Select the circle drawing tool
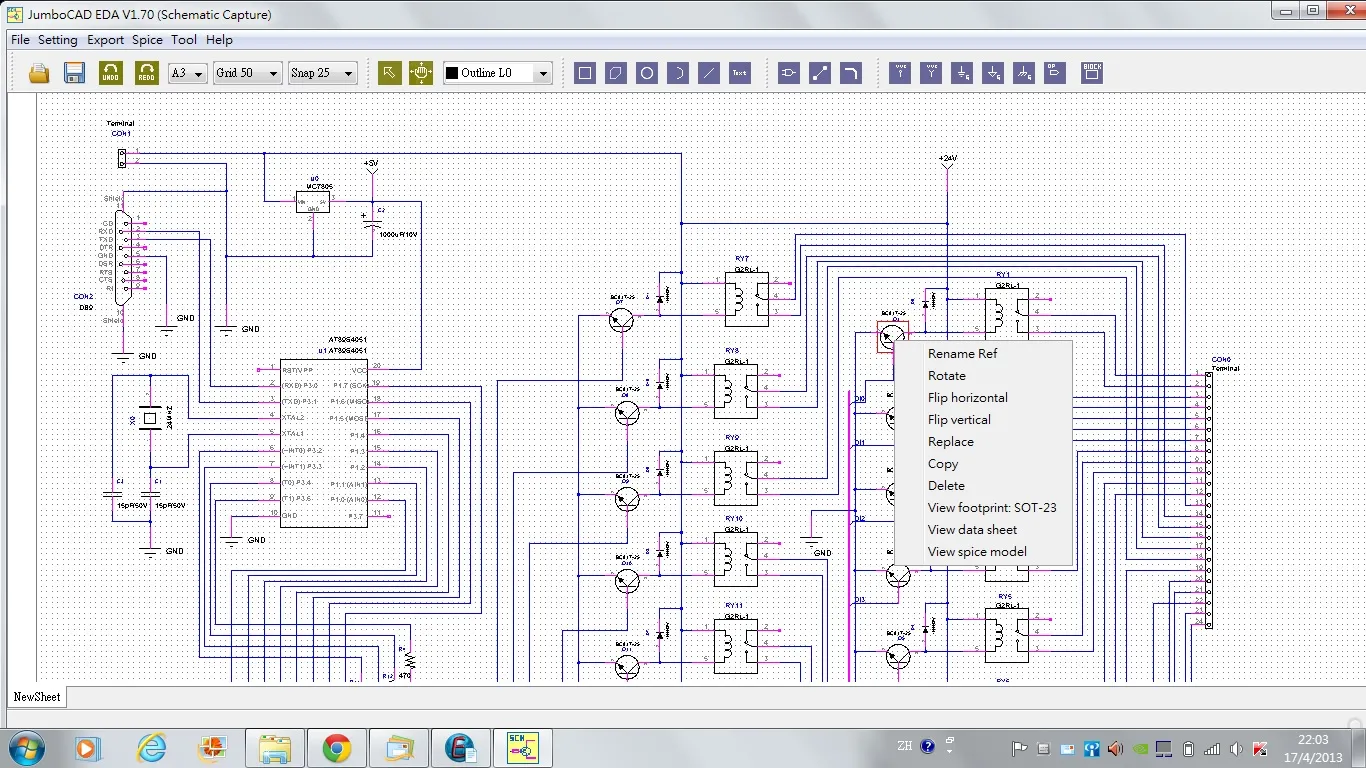This screenshot has width=1366, height=768. 646,72
